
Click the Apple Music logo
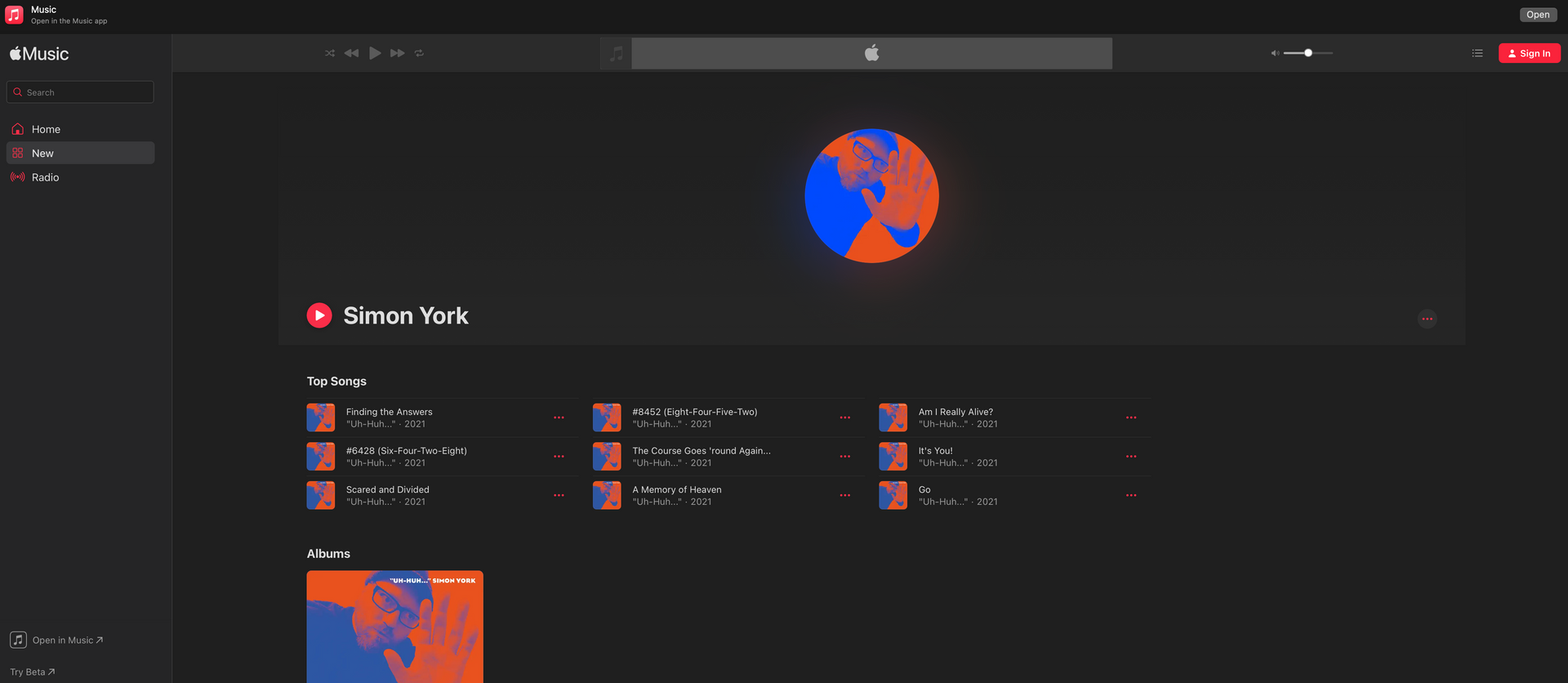point(39,54)
